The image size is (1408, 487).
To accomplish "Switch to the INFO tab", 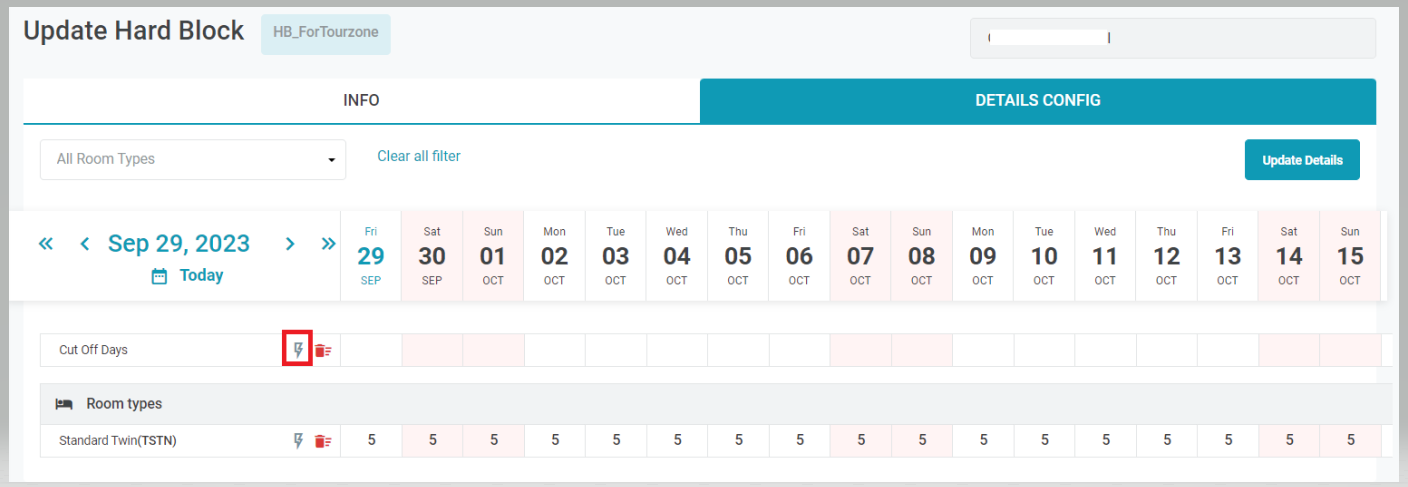I will click(x=361, y=100).
